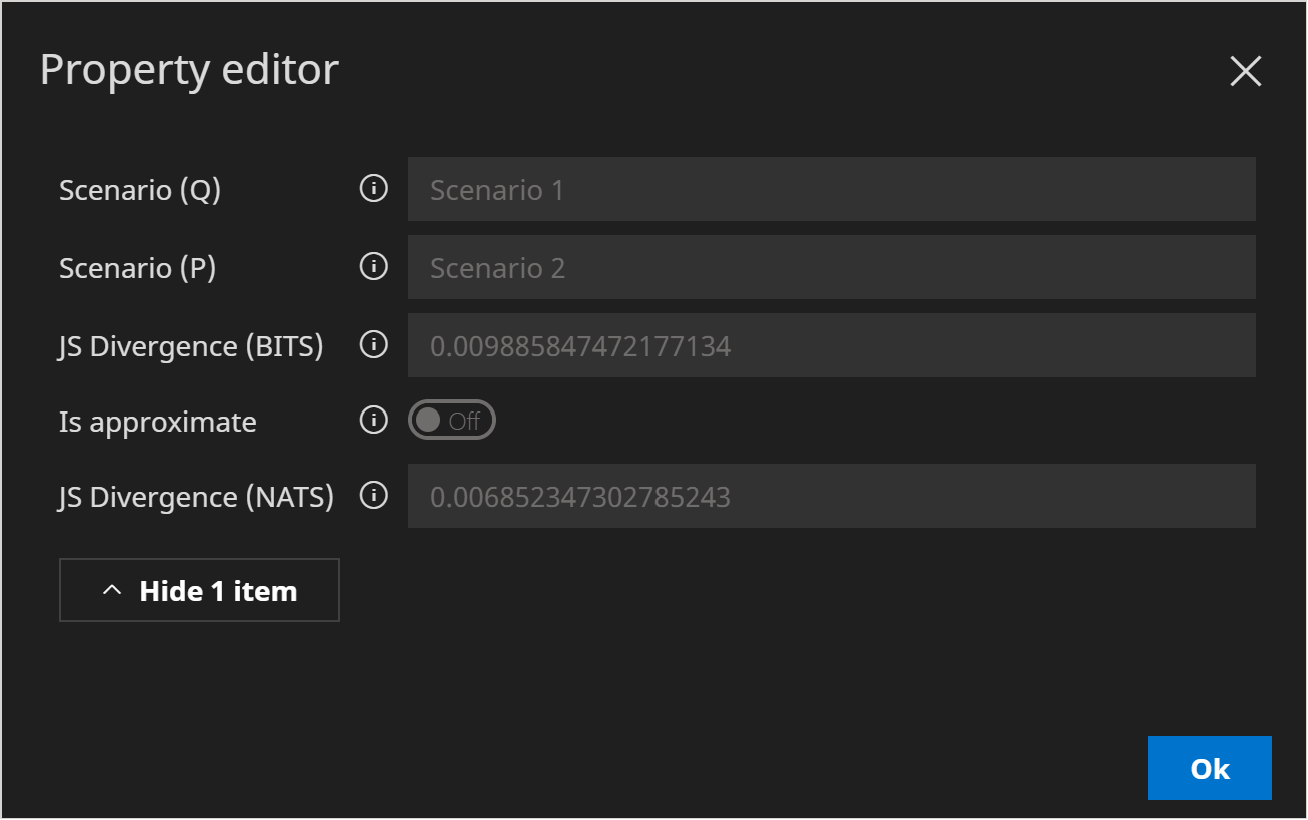Screen dimensions: 1308x820
Task: Click the Scenario (P) label
Action: [138, 268]
